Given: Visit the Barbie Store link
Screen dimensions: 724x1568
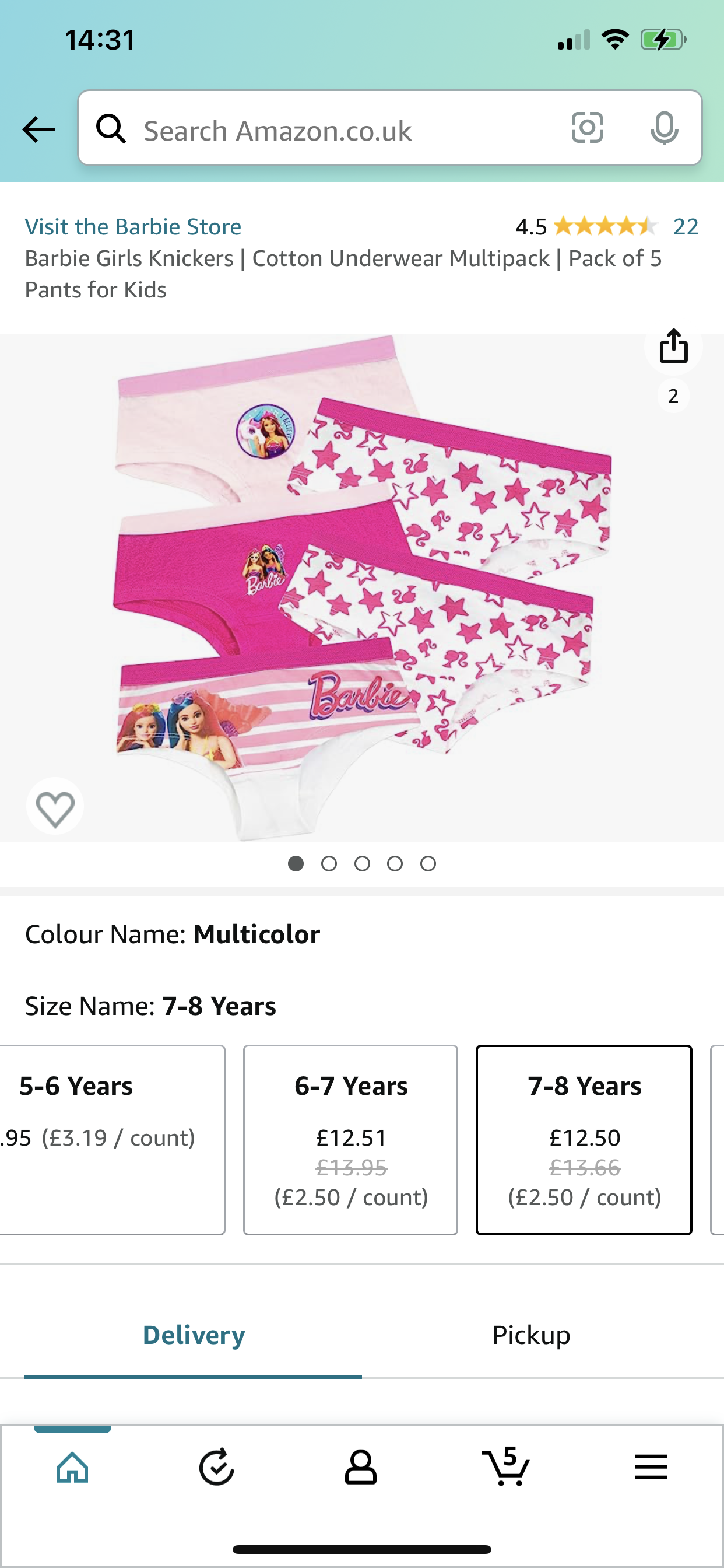Looking at the screenshot, I should (133, 226).
